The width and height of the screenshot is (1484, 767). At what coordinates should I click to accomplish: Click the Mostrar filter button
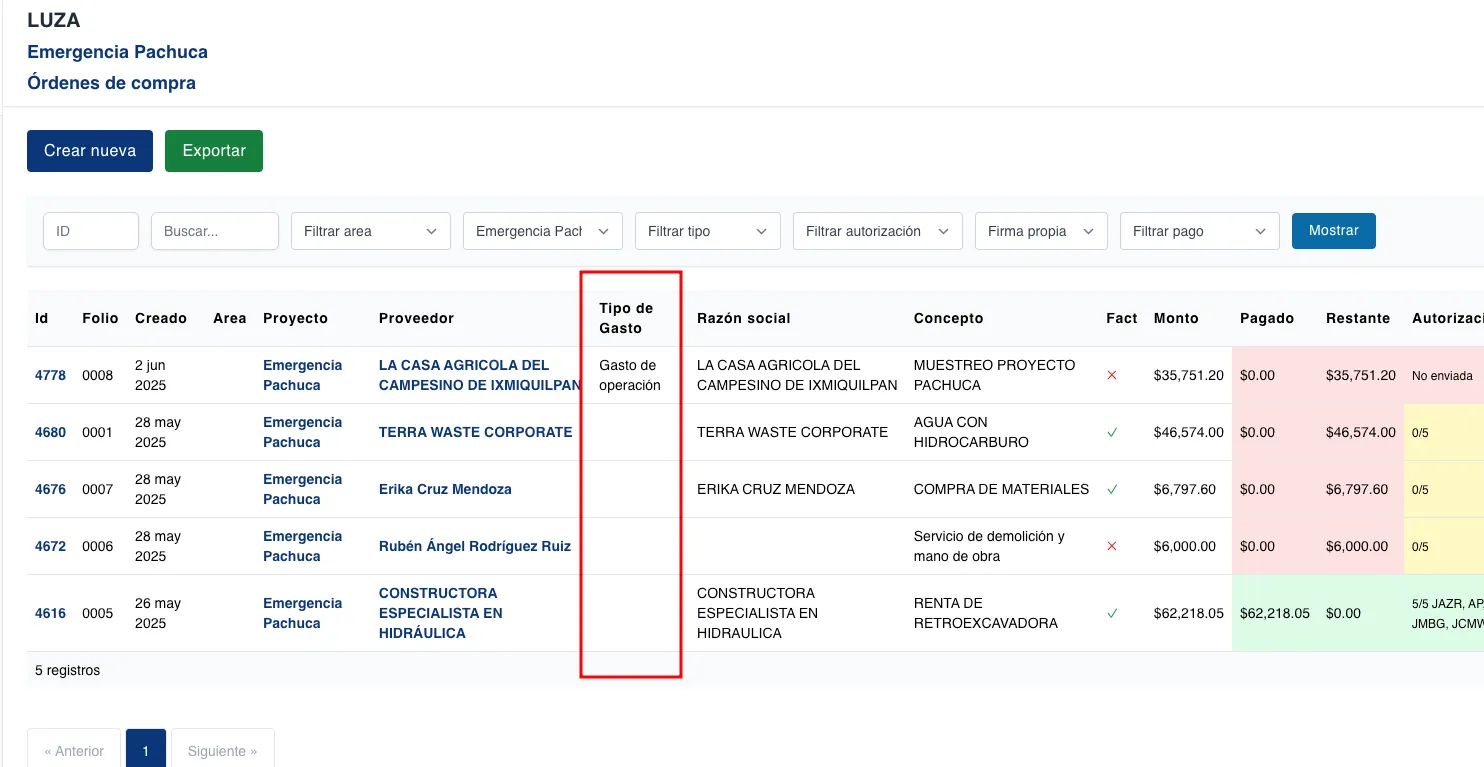pos(1333,231)
